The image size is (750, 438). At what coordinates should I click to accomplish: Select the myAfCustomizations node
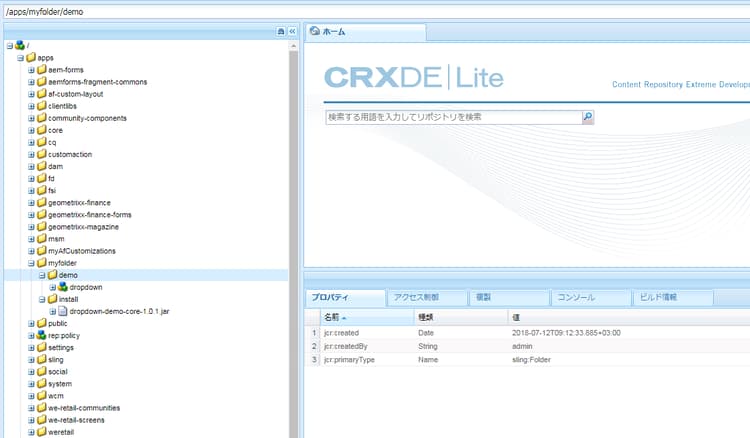tap(82, 251)
